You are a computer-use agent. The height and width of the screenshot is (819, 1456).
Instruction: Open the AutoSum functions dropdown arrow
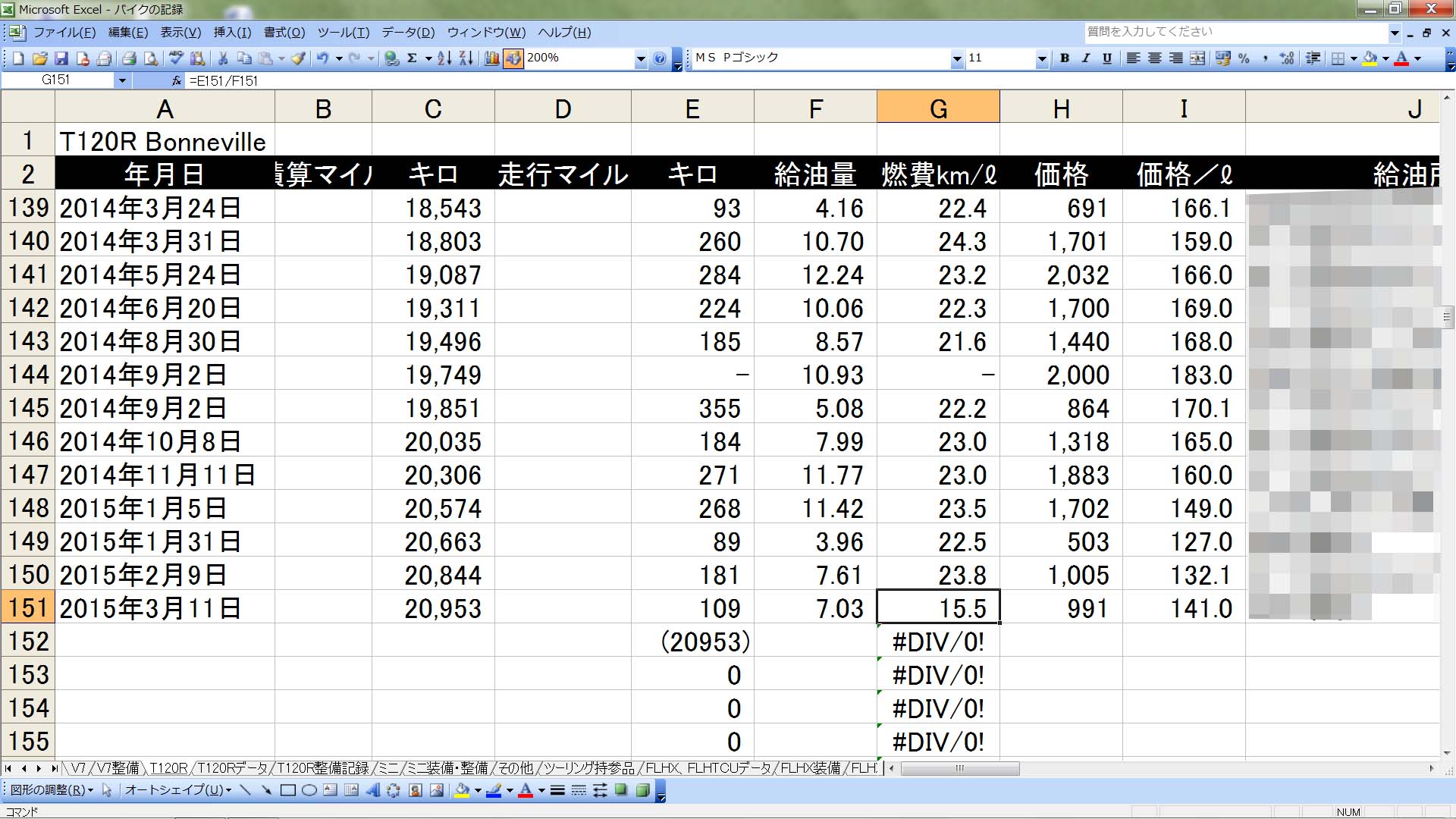click(428, 58)
